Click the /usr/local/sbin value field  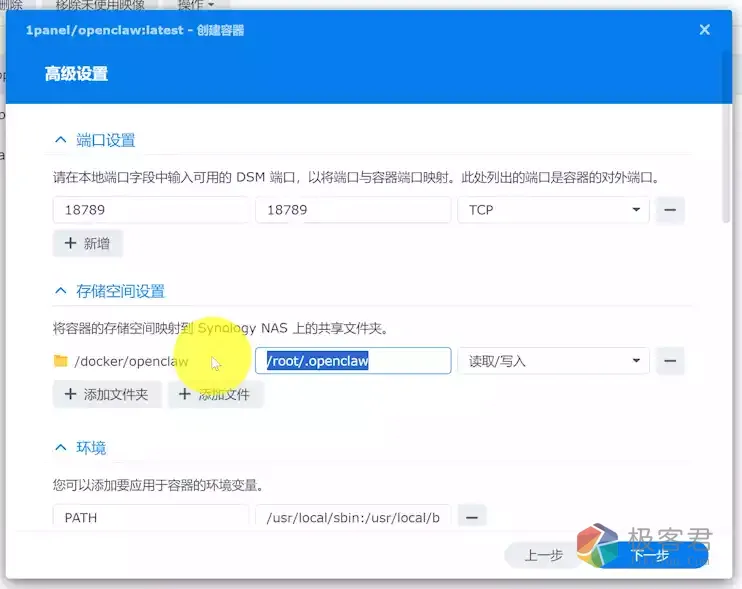[x=353, y=517]
